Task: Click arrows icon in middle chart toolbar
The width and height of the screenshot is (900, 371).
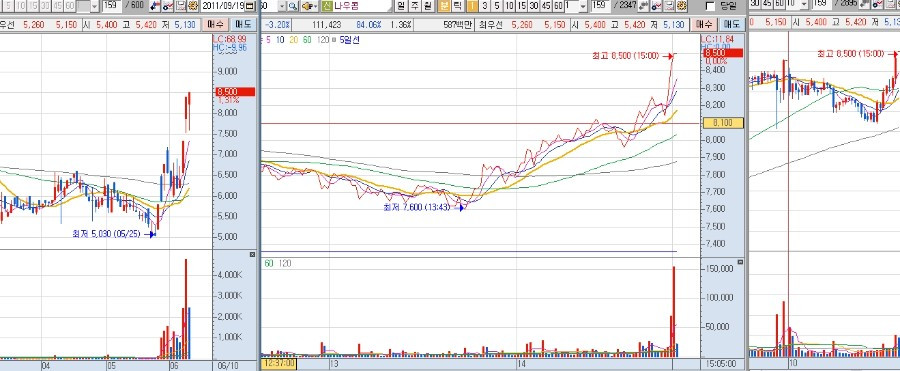Action: pyautogui.click(x=643, y=6)
